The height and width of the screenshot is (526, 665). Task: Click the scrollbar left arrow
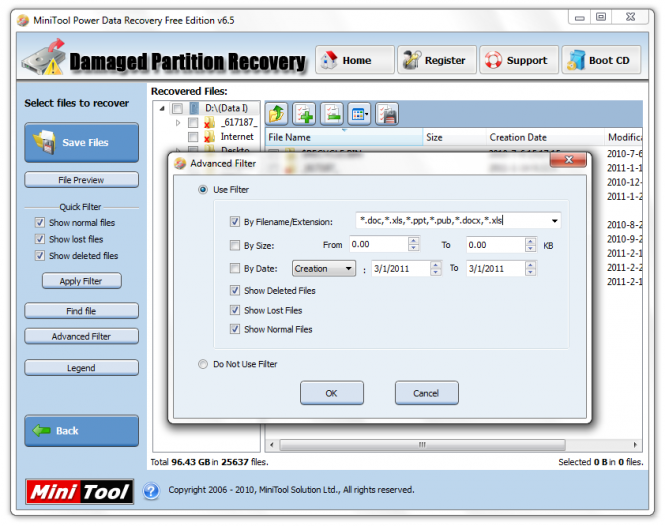[x=272, y=445]
